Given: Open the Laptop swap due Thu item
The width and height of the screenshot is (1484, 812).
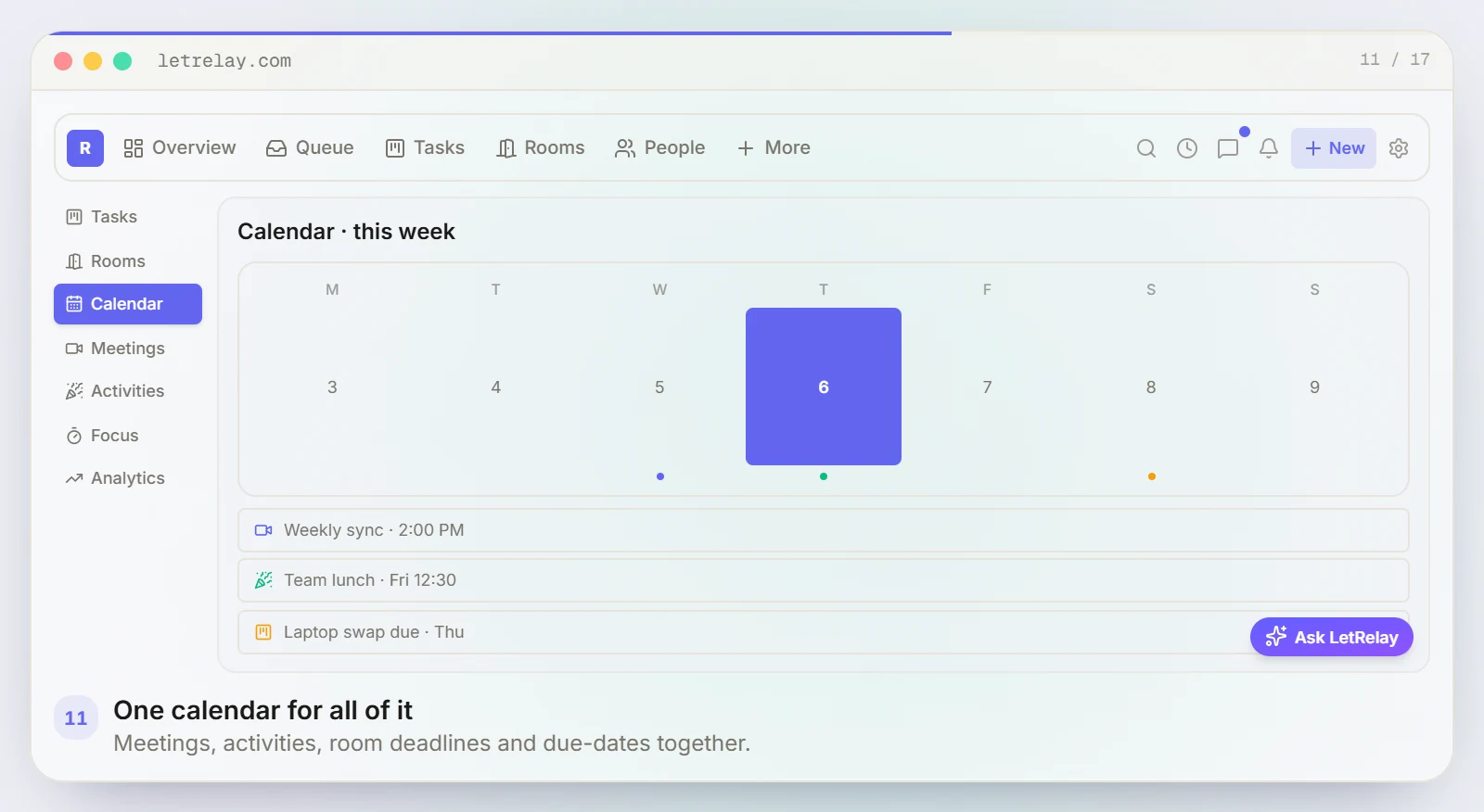Looking at the screenshot, I should coord(824,632).
